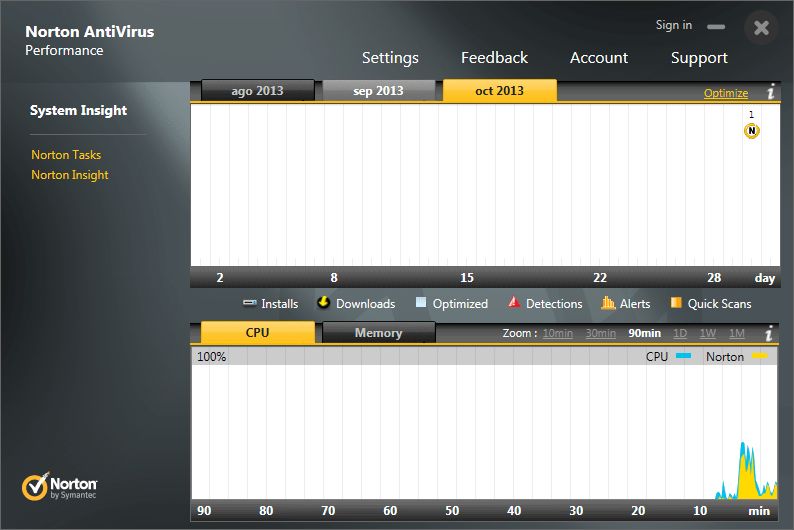This screenshot has width=794, height=530.
Task: Select the CPU graph tab
Action: click(x=257, y=333)
